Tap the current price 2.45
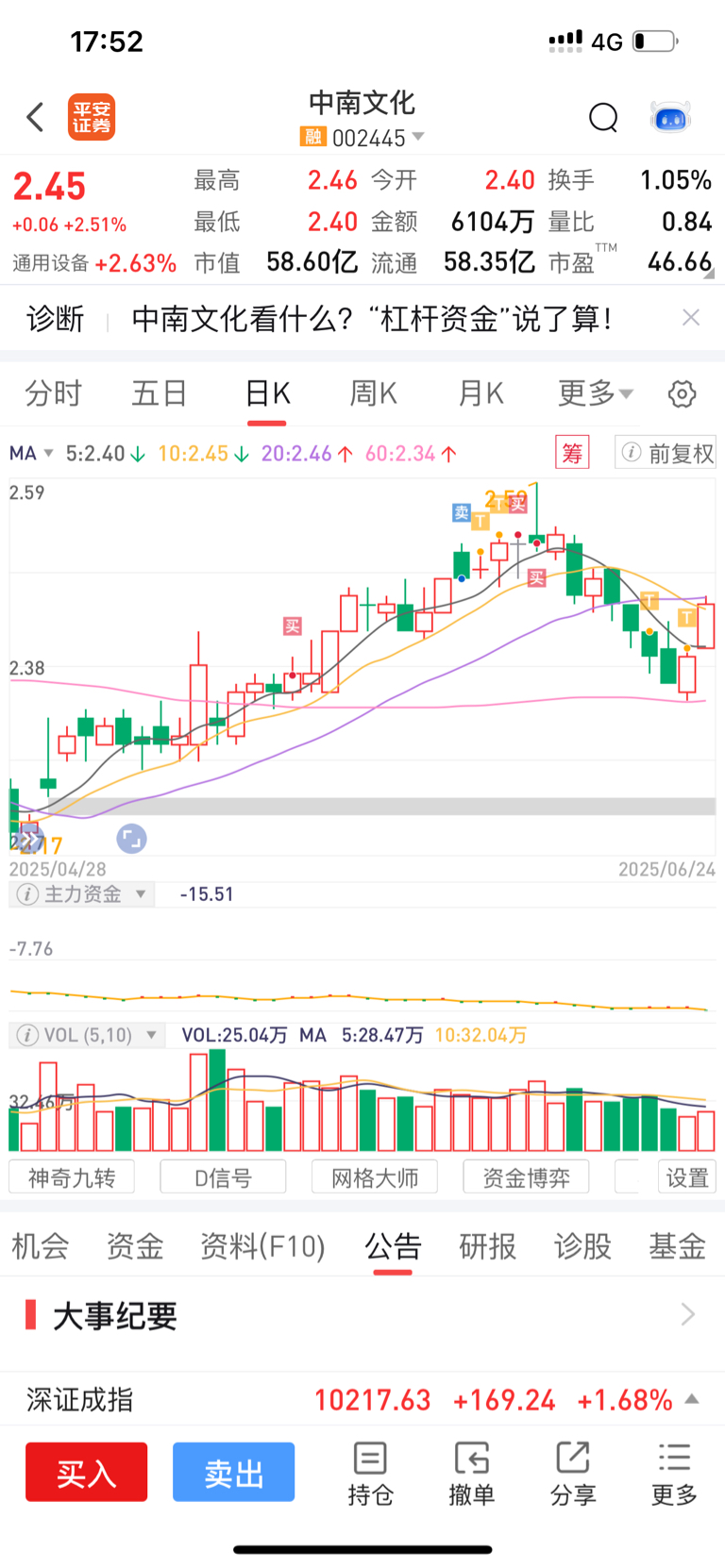 click(49, 186)
